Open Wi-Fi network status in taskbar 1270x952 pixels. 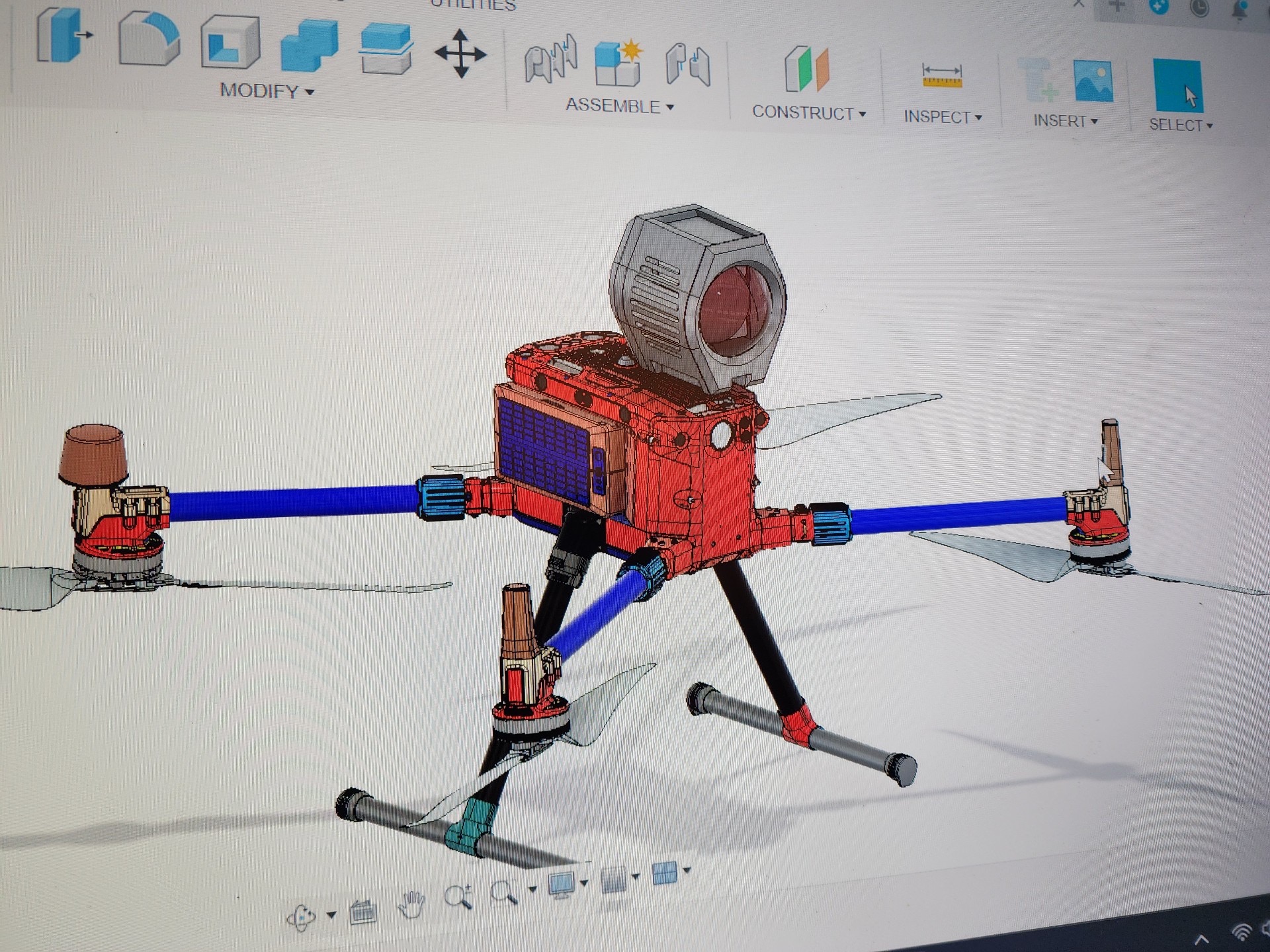[1242, 932]
